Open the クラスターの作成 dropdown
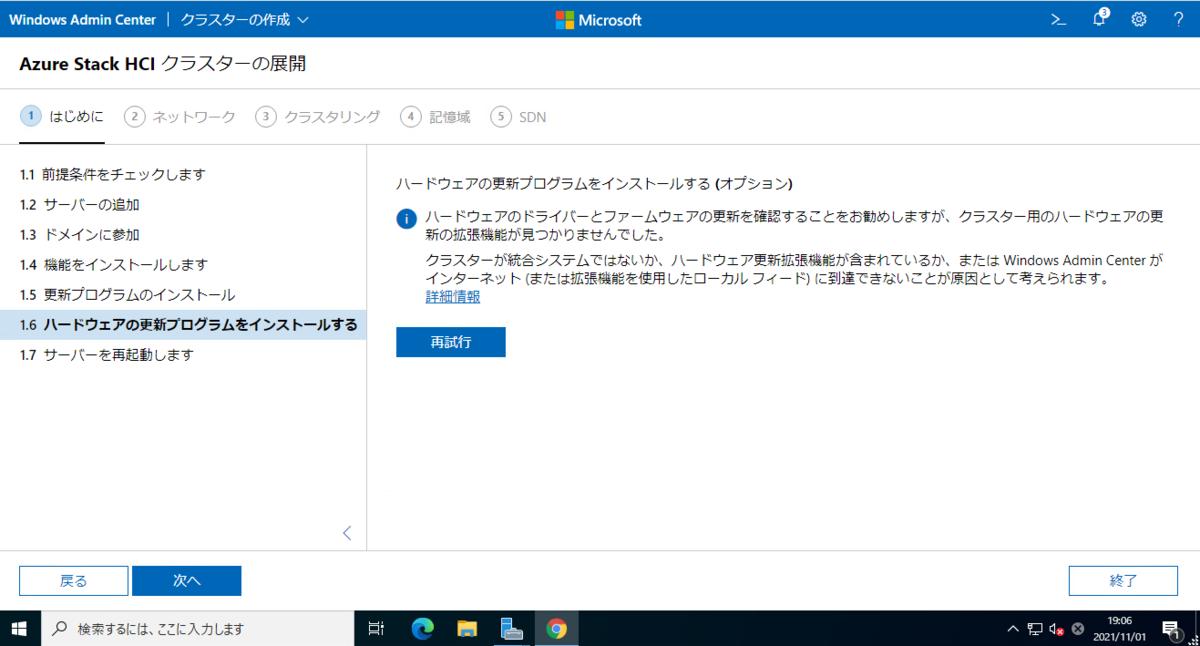1200x646 pixels. tap(244, 19)
